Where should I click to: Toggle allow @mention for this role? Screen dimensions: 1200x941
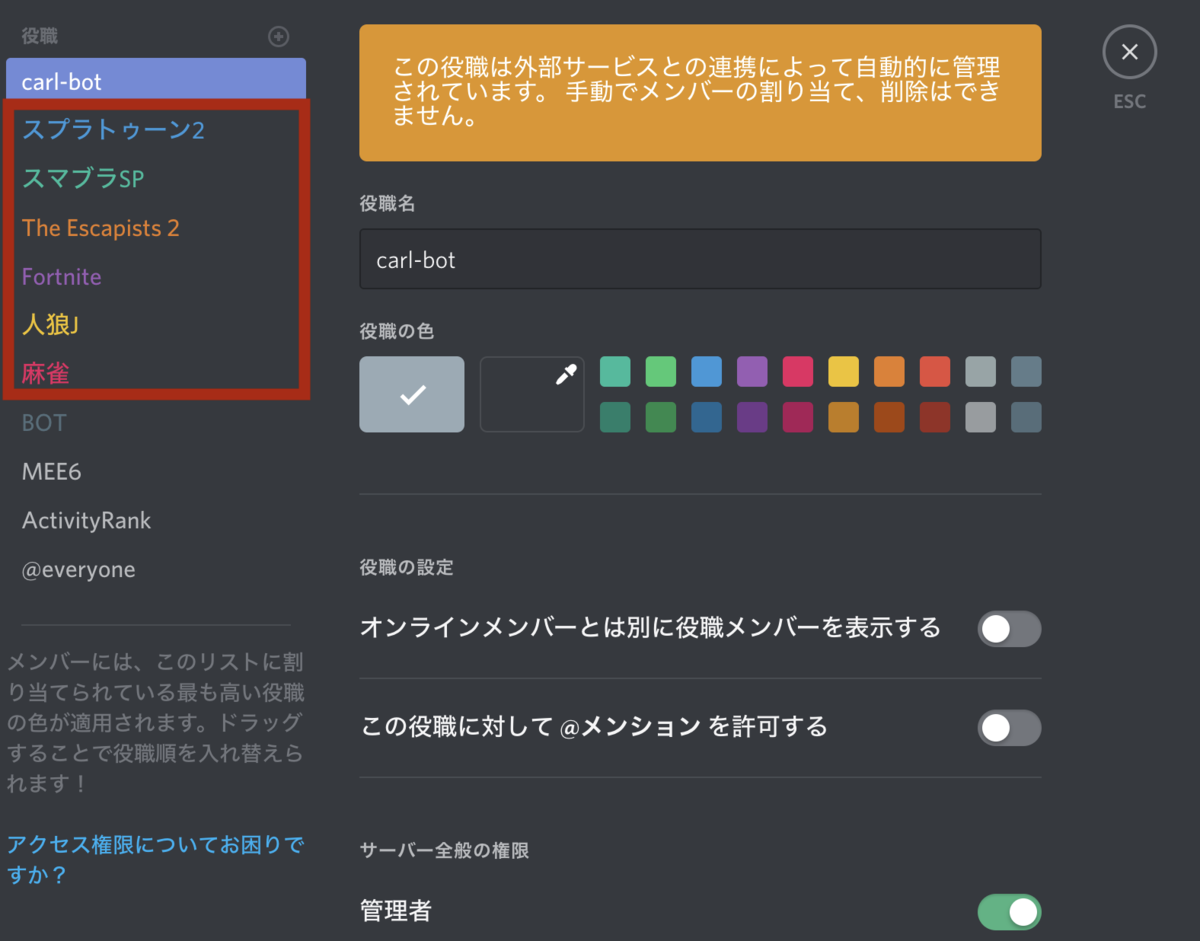tap(1009, 728)
